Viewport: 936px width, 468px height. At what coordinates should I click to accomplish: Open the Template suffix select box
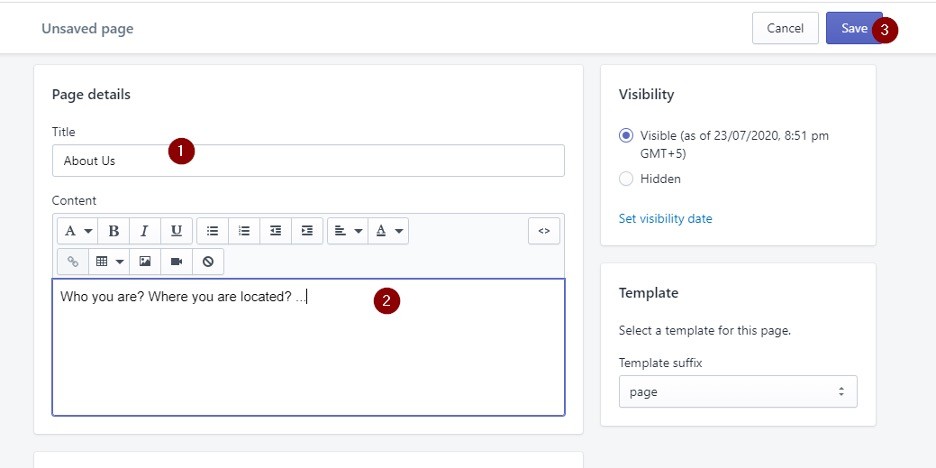coord(738,392)
